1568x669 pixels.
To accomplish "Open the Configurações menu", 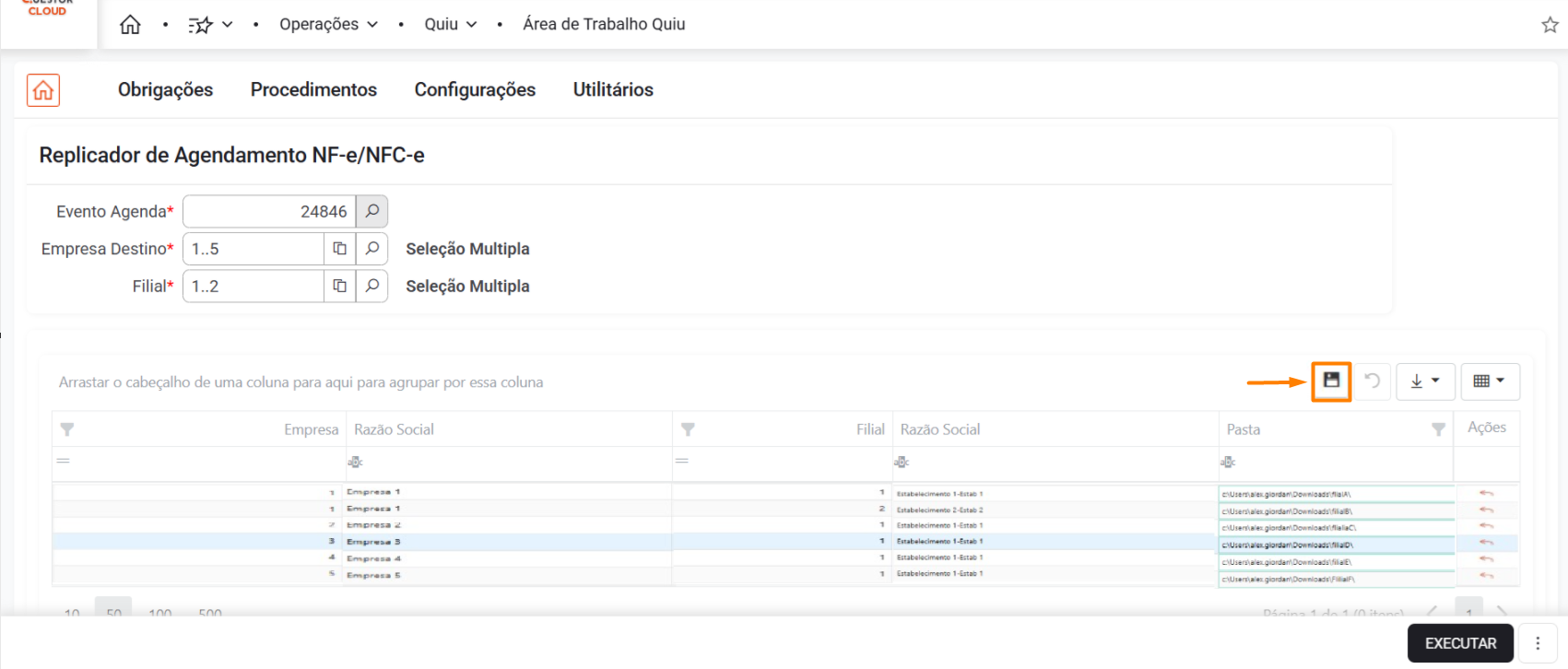I will pos(475,90).
